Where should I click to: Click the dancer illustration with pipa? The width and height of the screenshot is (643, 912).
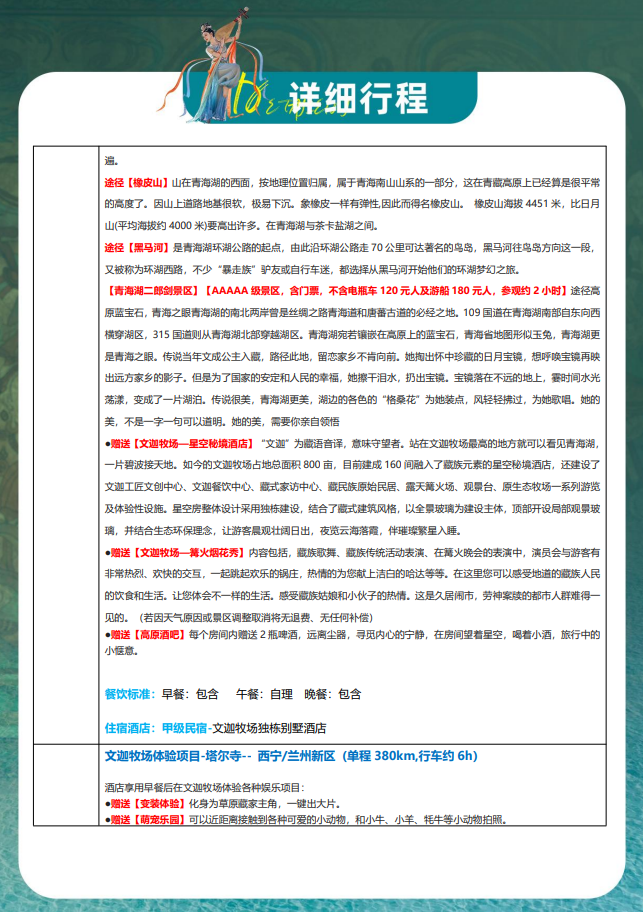(216, 64)
